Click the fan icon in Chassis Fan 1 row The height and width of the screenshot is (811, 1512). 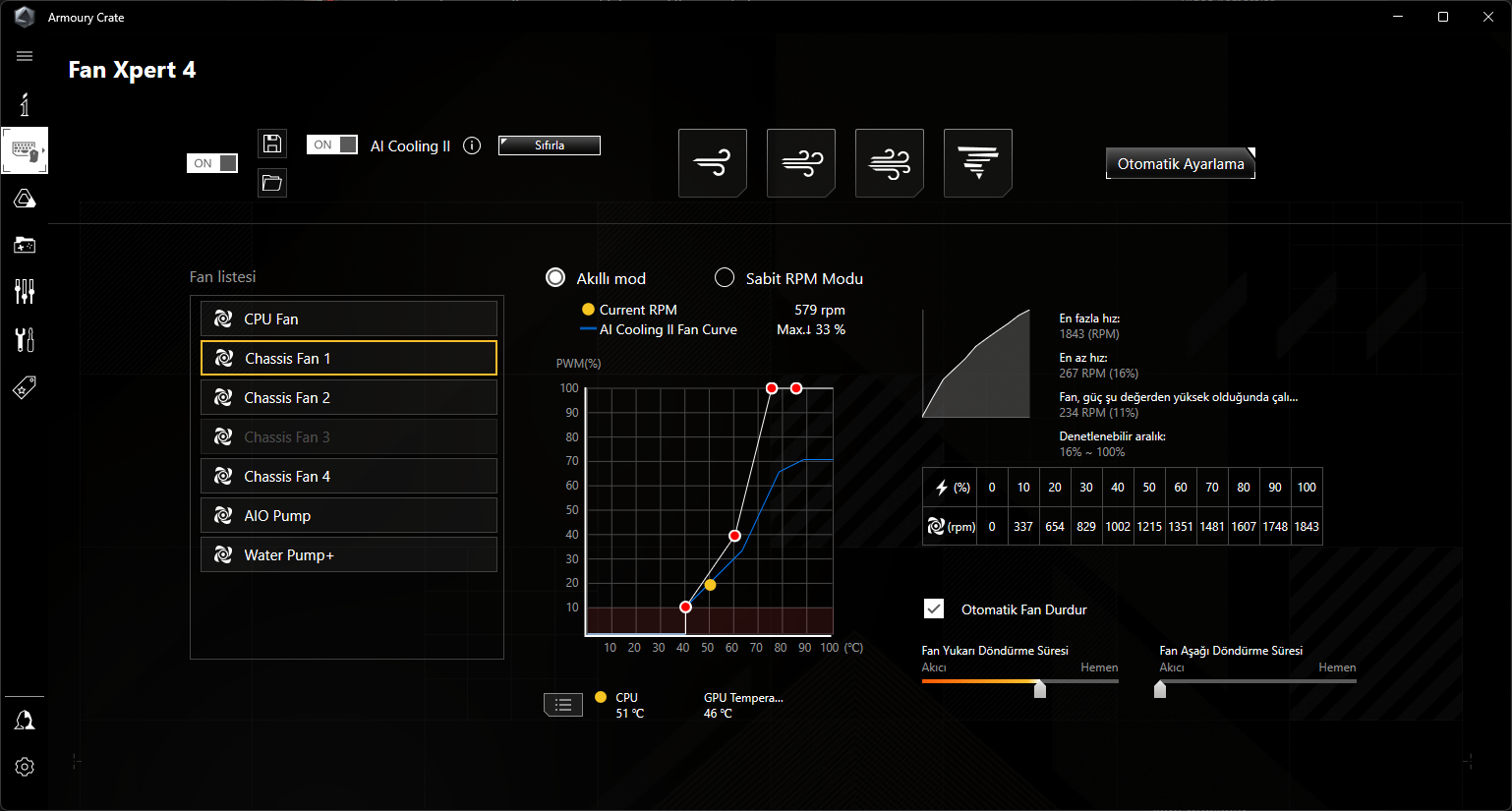(224, 358)
